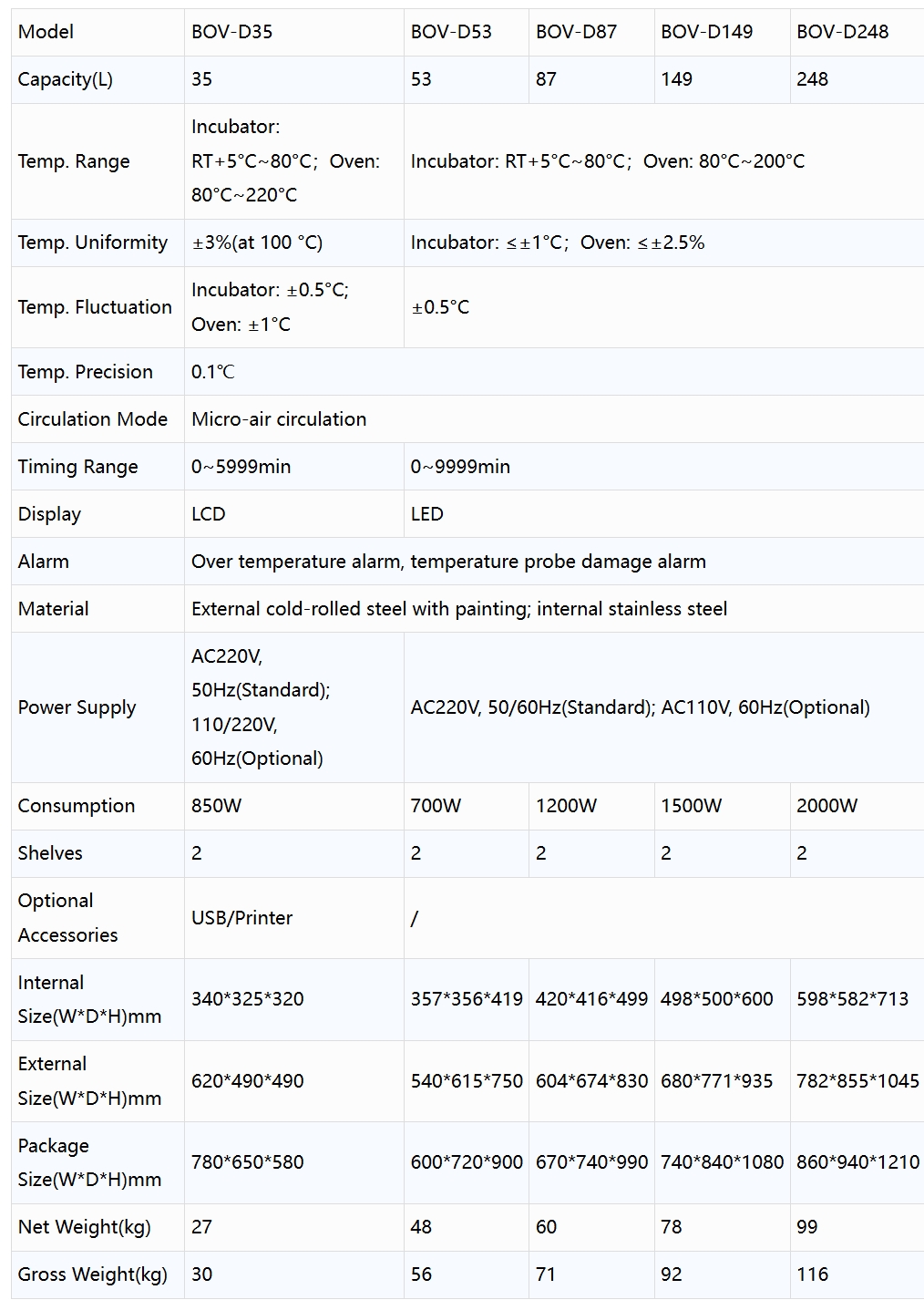This screenshot has width=924, height=1300.
Task: Select package size 740*840*1080
Action: point(723,1162)
